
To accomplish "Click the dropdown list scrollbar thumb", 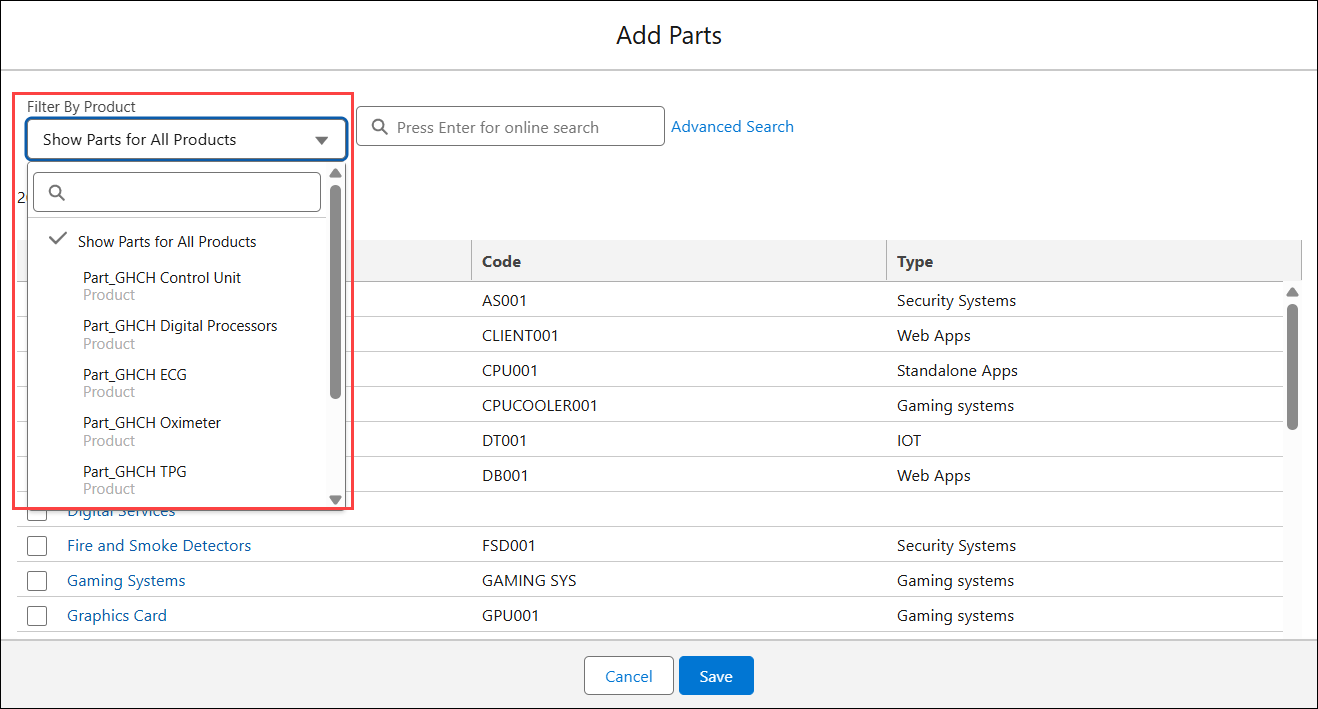I will (x=335, y=291).
